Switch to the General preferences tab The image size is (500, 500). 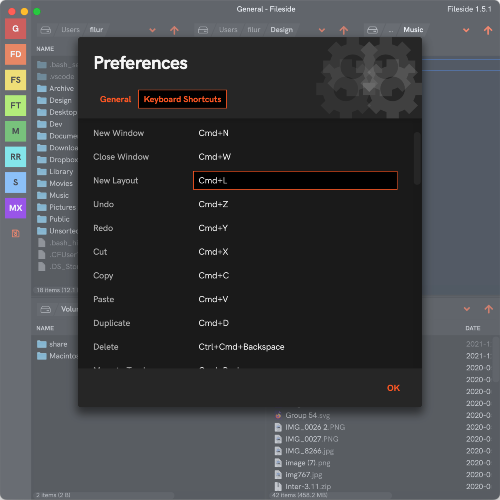tap(115, 99)
